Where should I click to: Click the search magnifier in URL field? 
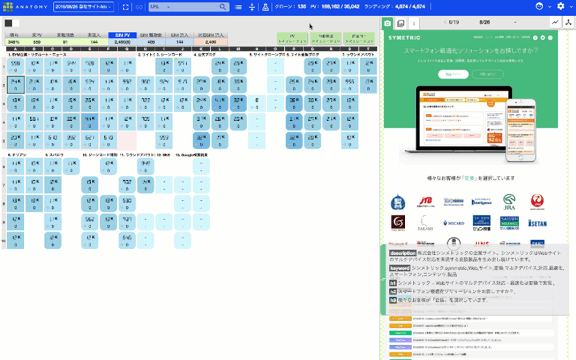(223, 7)
